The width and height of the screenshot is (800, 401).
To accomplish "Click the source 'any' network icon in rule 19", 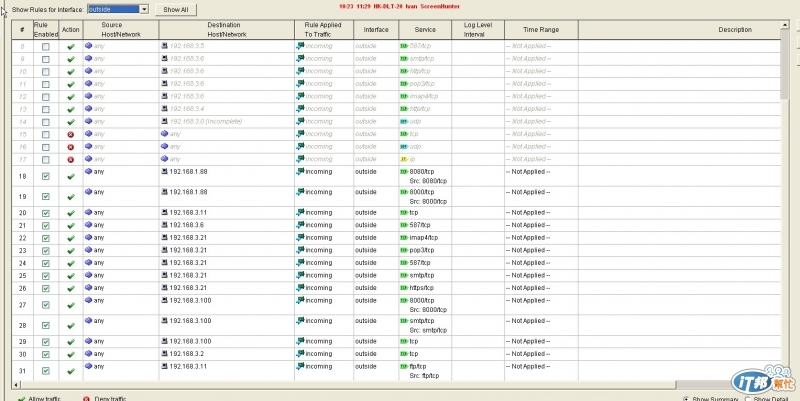I will pos(88,192).
